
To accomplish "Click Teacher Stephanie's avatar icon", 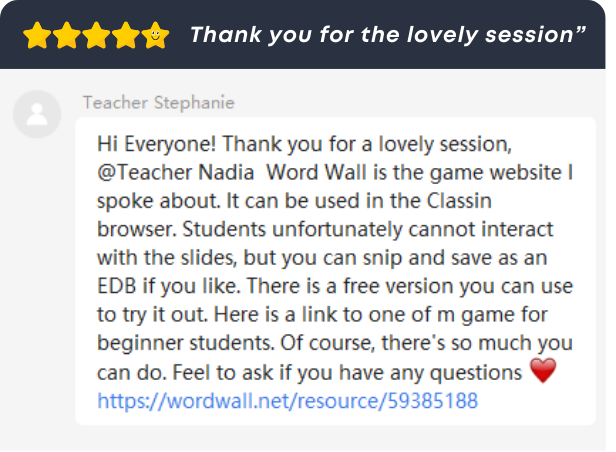I will (x=37, y=114).
